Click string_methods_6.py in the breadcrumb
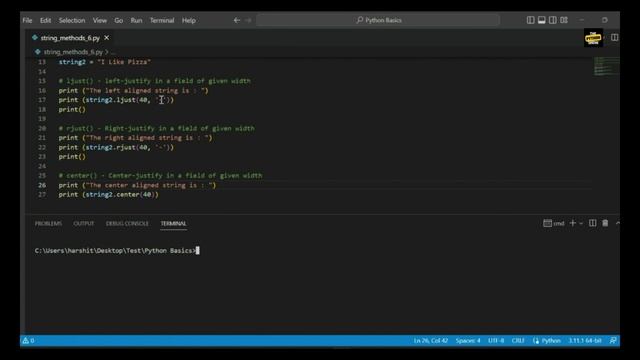The width and height of the screenshot is (640, 360). 73,52
